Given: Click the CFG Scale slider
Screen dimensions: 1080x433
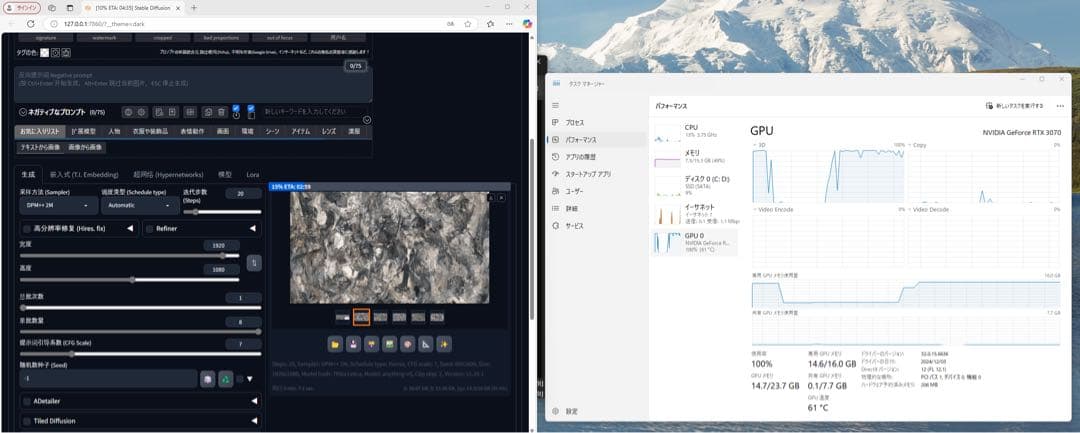Looking at the screenshot, I should [x=138, y=354].
